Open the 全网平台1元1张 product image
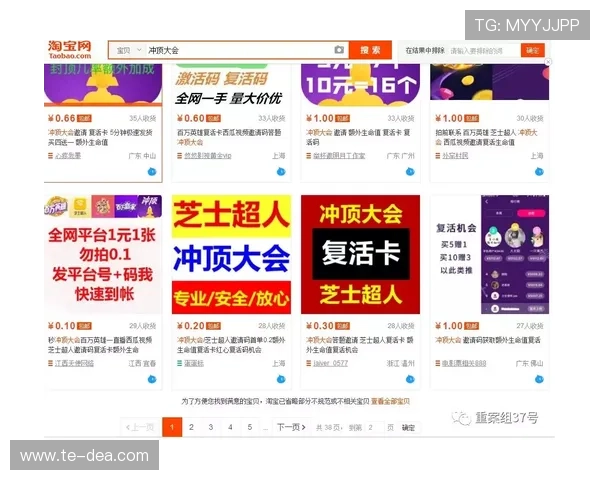600x480 pixels. point(103,255)
